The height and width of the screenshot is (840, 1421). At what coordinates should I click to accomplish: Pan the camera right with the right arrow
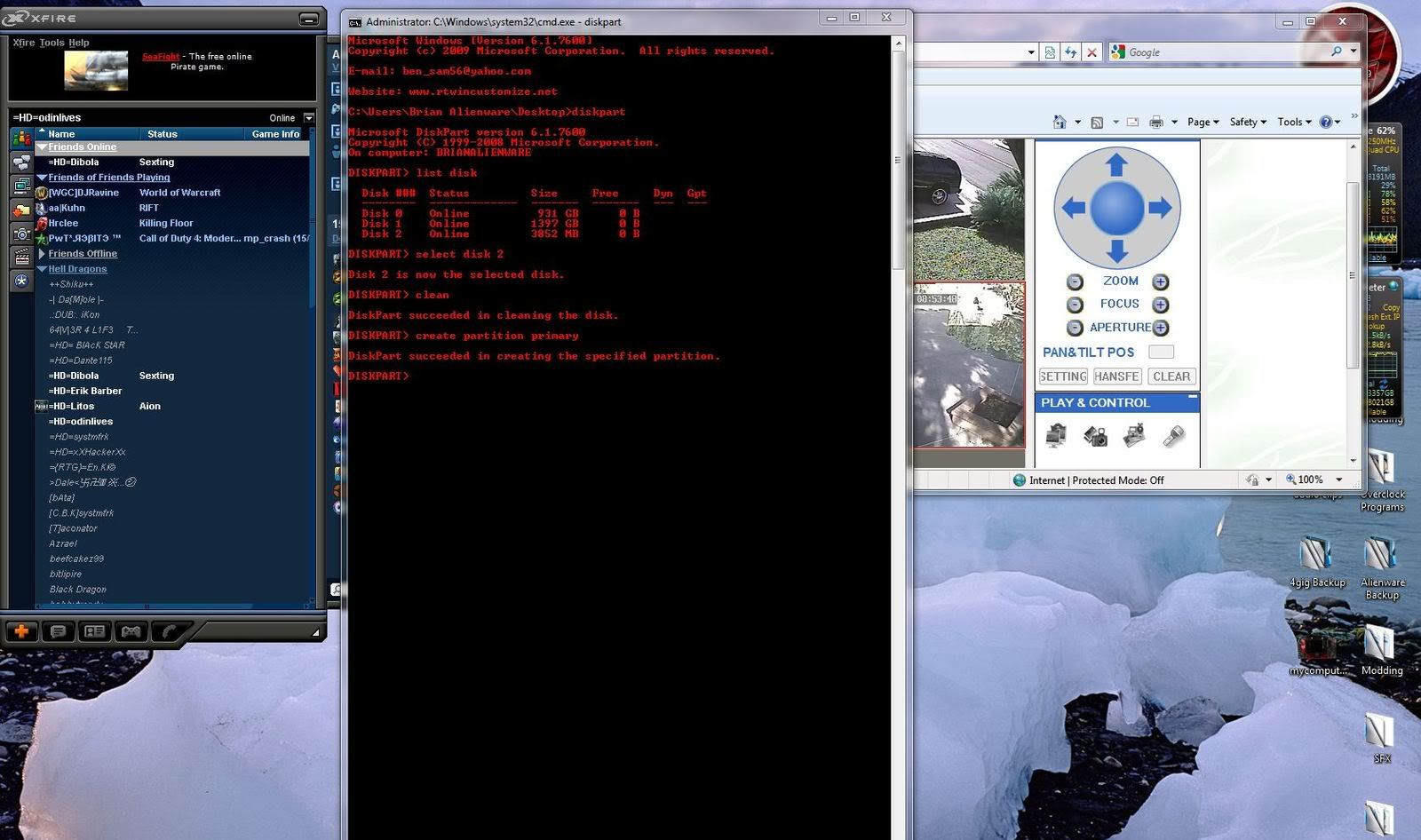[1160, 208]
